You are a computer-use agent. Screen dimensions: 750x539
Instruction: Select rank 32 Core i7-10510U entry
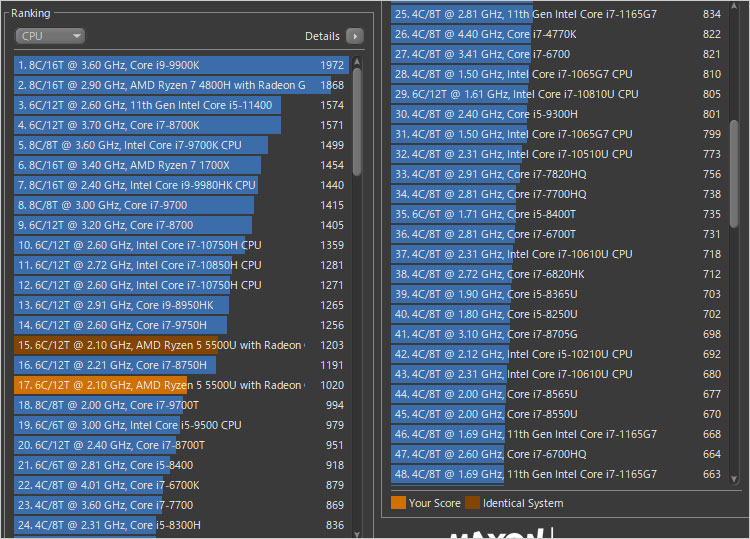tap(558, 154)
